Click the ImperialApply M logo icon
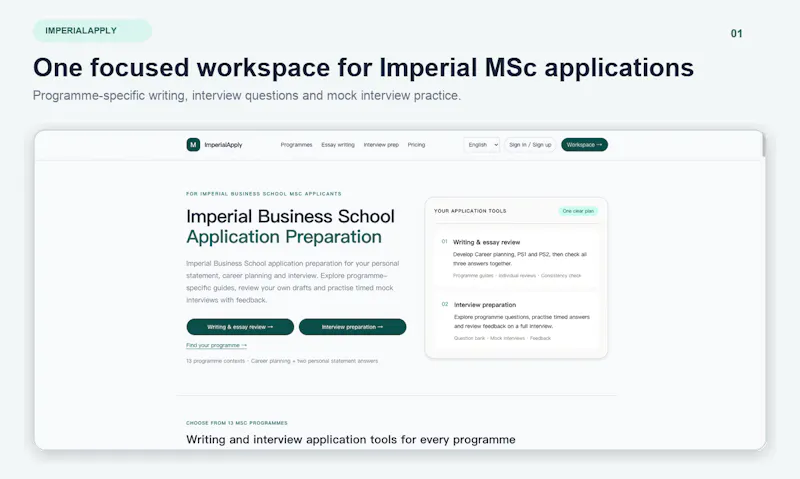The width and height of the screenshot is (800, 479). [x=193, y=145]
